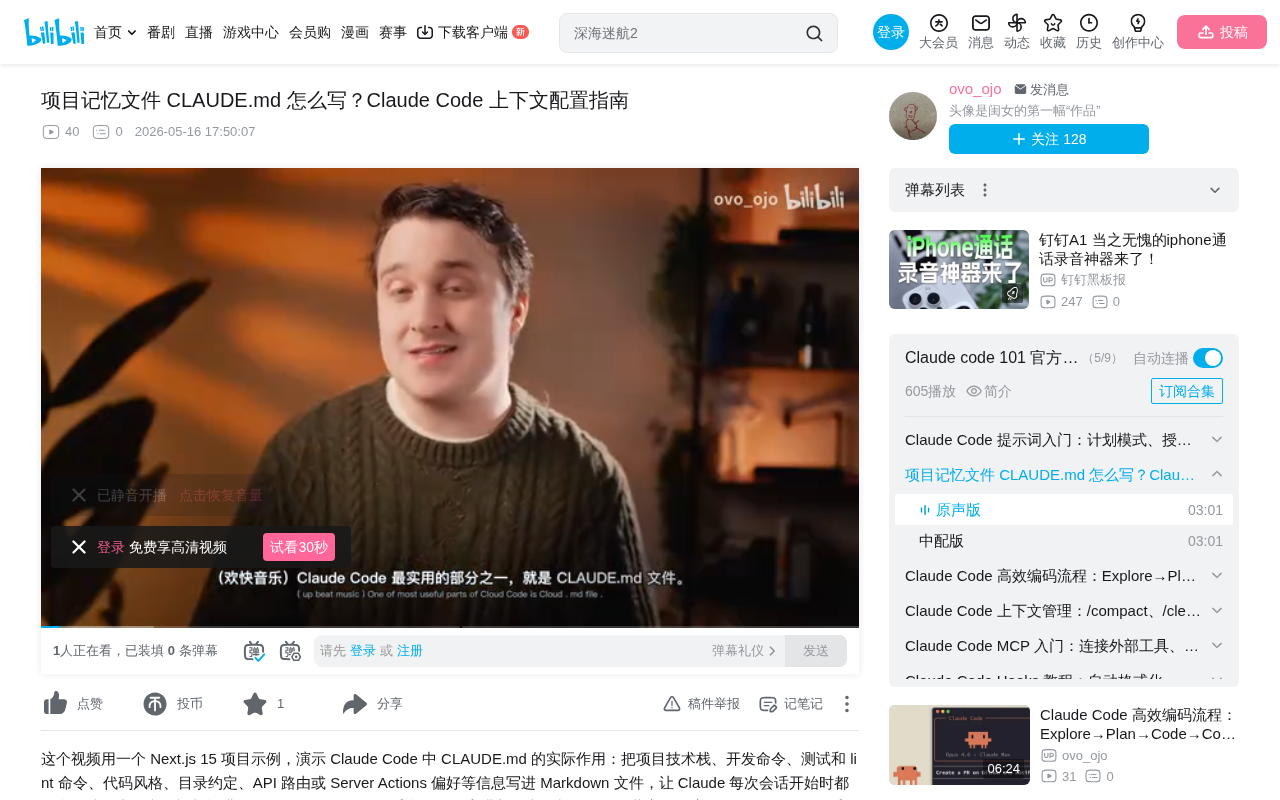Give a coin with 投币 icon

tap(155, 704)
